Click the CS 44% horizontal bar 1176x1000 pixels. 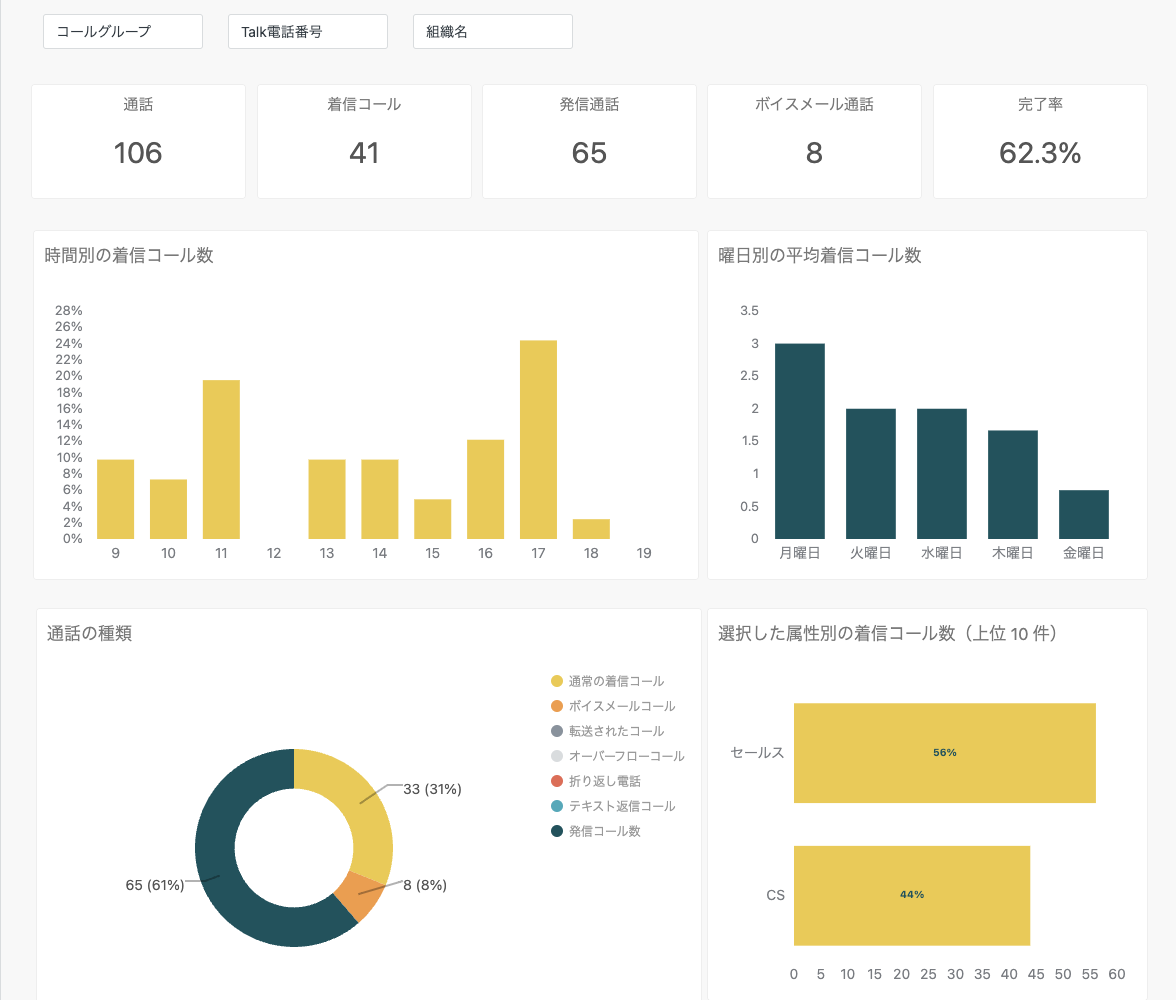912,895
